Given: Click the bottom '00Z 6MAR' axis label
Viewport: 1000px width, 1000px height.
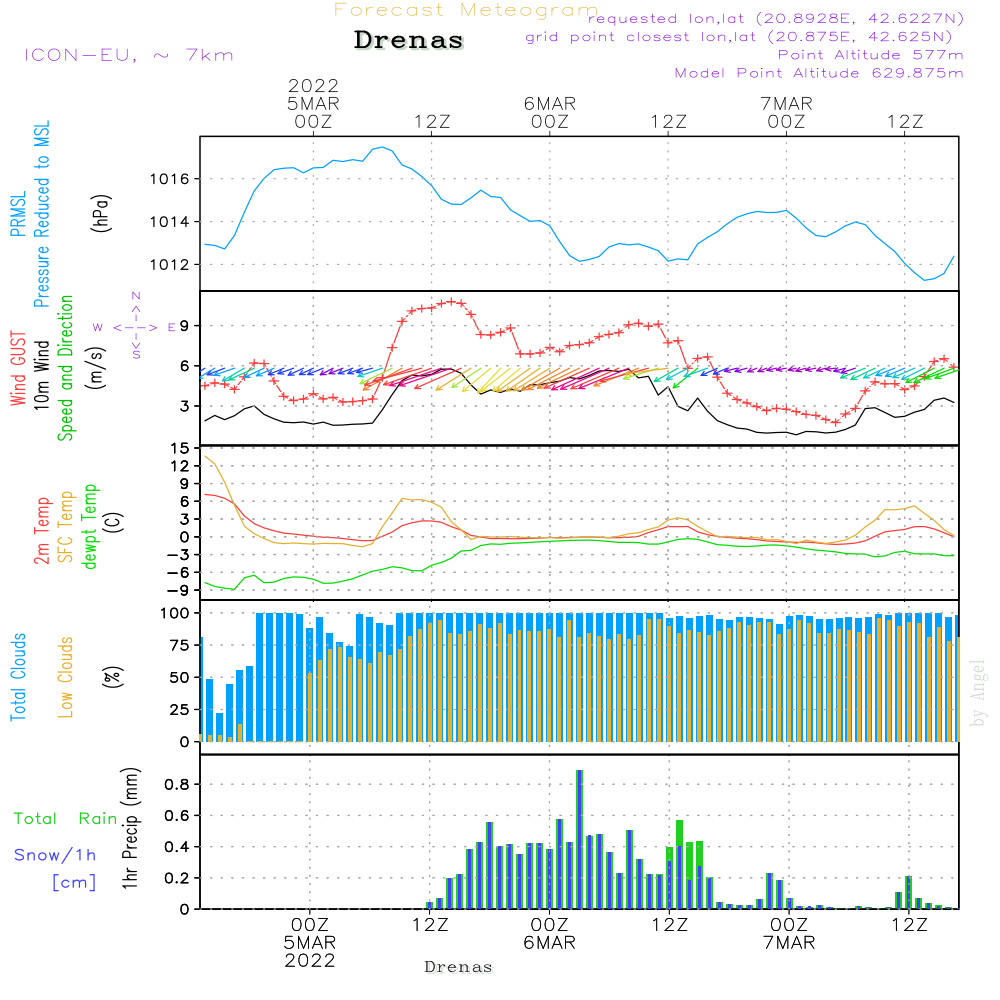Looking at the screenshot, I should [x=549, y=934].
